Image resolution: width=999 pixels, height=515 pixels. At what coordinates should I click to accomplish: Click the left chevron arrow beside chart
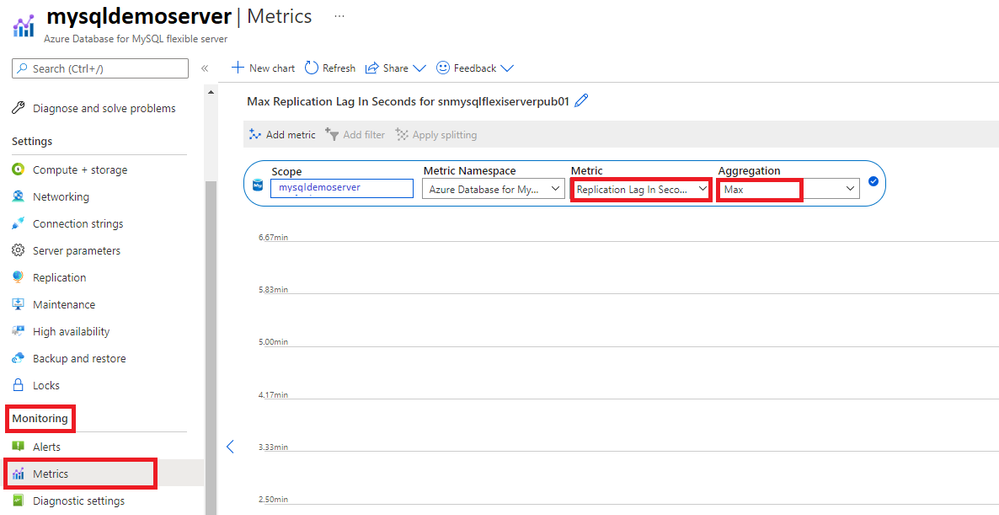tap(231, 447)
